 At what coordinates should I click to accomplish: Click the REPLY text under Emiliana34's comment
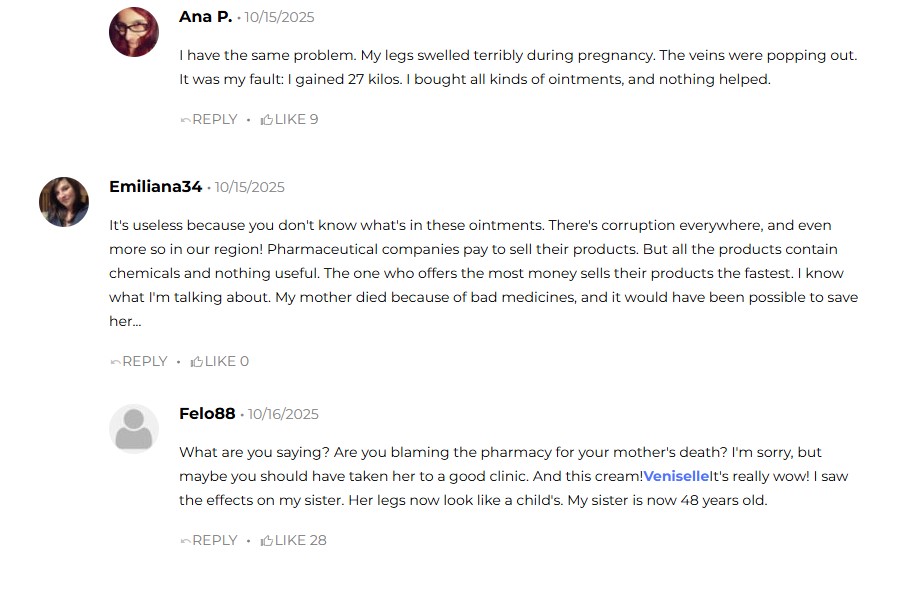point(144,362)
